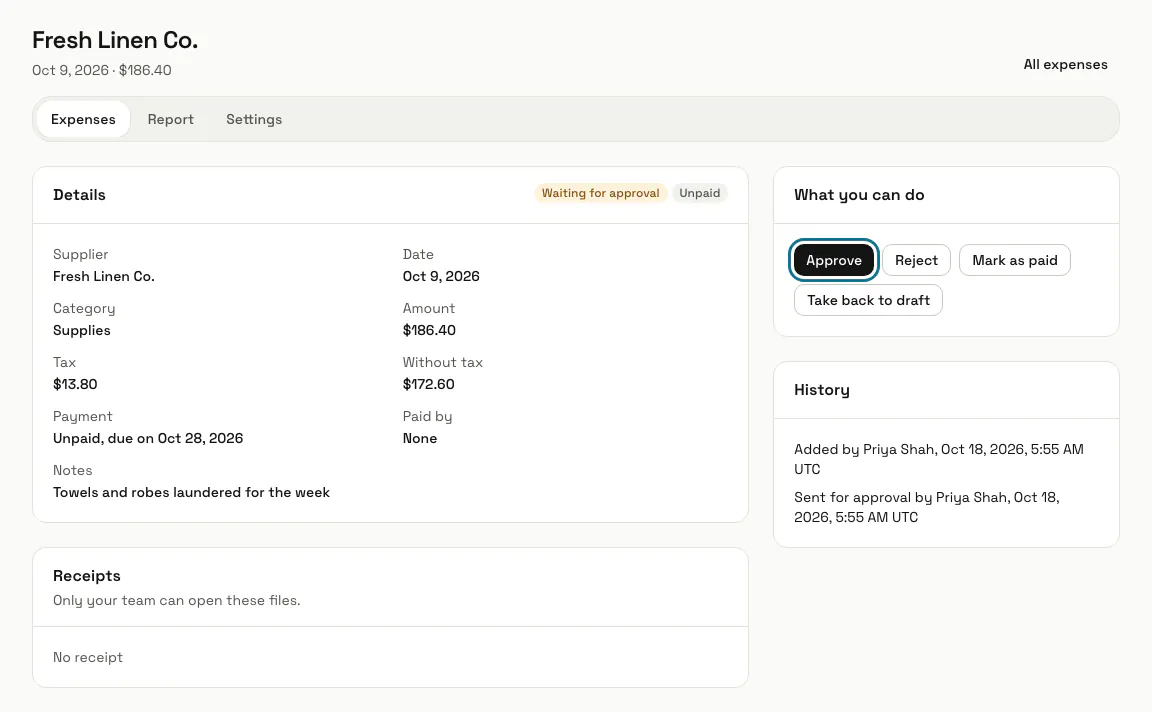Click the Without tax value $172.60

[428, 384]
